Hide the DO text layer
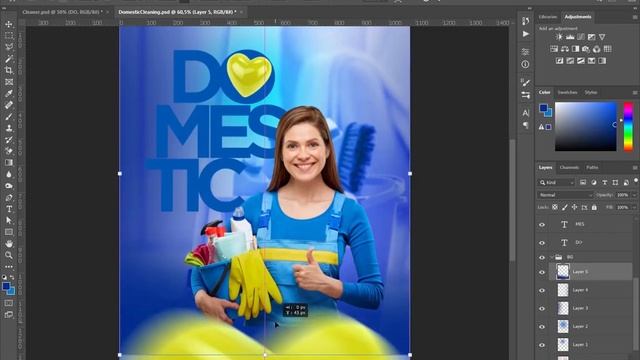 coord(542,243)
